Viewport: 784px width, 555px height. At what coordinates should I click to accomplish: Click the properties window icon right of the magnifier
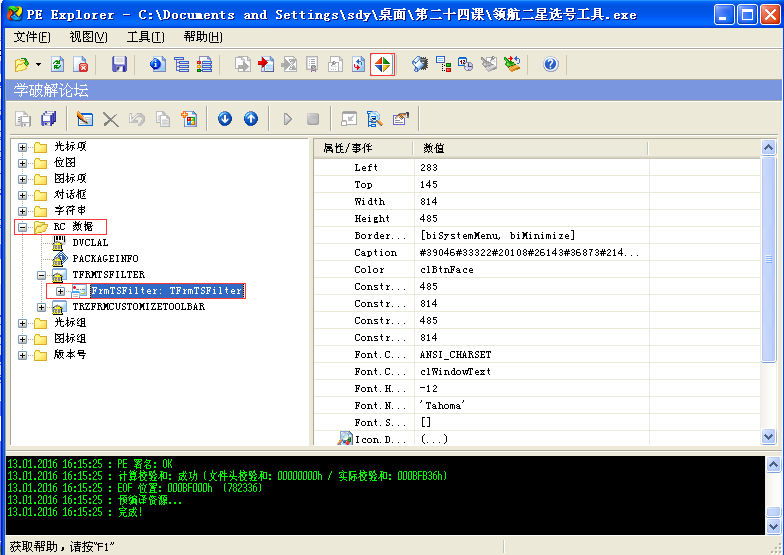point(400,119)
